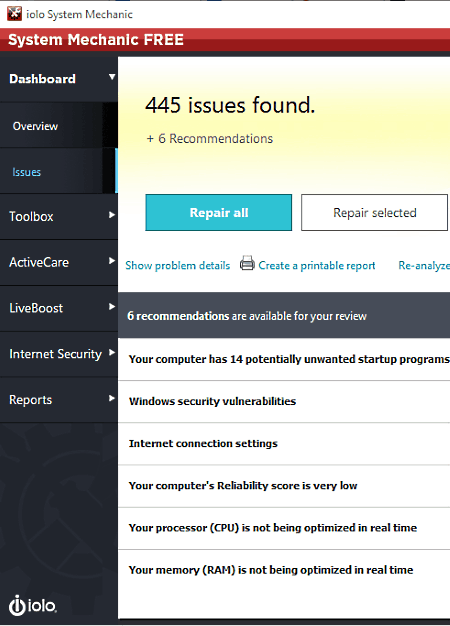The height and width of the screenshot is (626, 450).
Task: Select 'Windows security vulnerabilities' row
Action: (284, 401)
